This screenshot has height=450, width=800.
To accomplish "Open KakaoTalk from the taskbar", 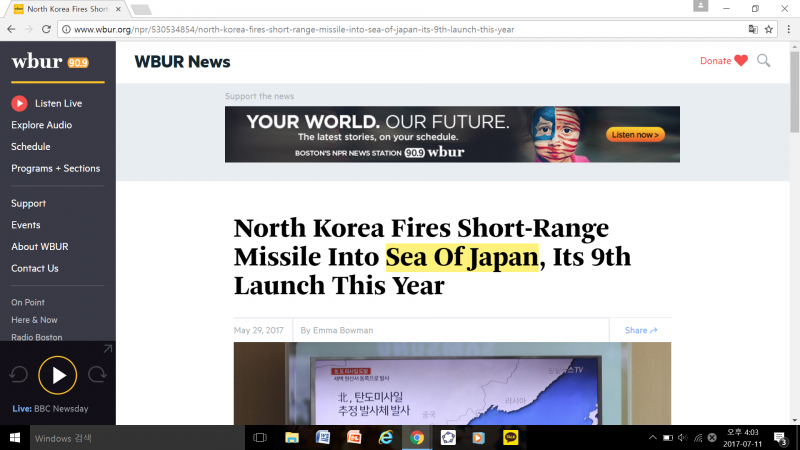I will coord(511,437).
